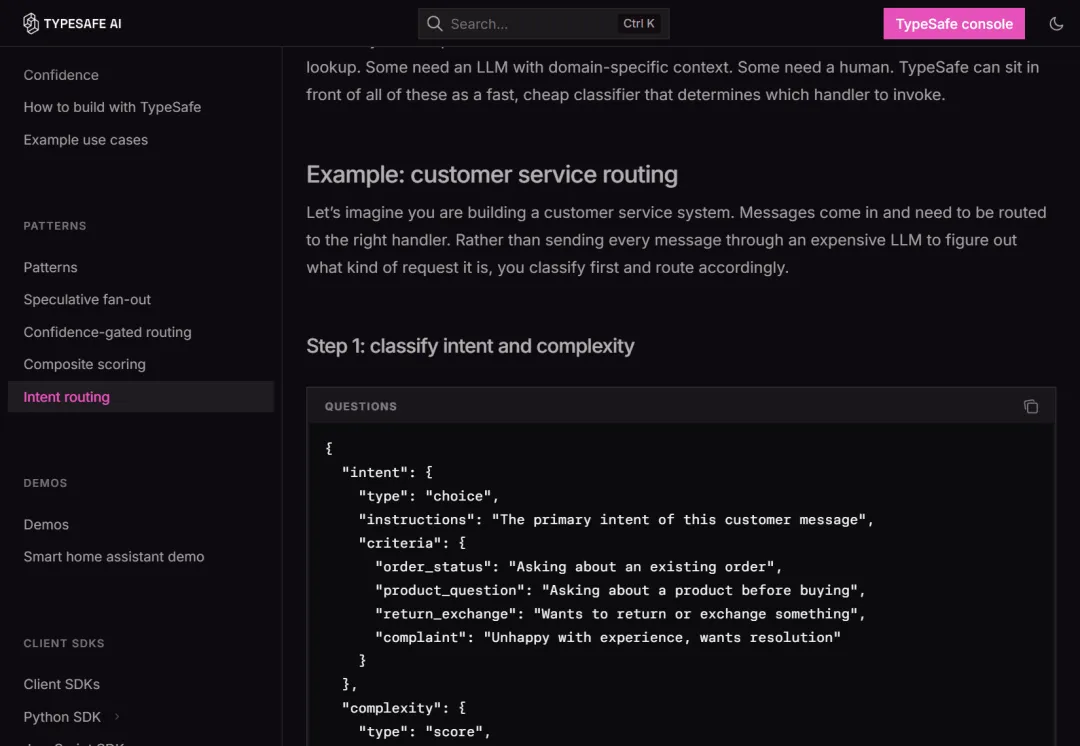The image size is (1080, 746).
Task: Click the Ctrl K shortcut badge
Action: [638, 23]
